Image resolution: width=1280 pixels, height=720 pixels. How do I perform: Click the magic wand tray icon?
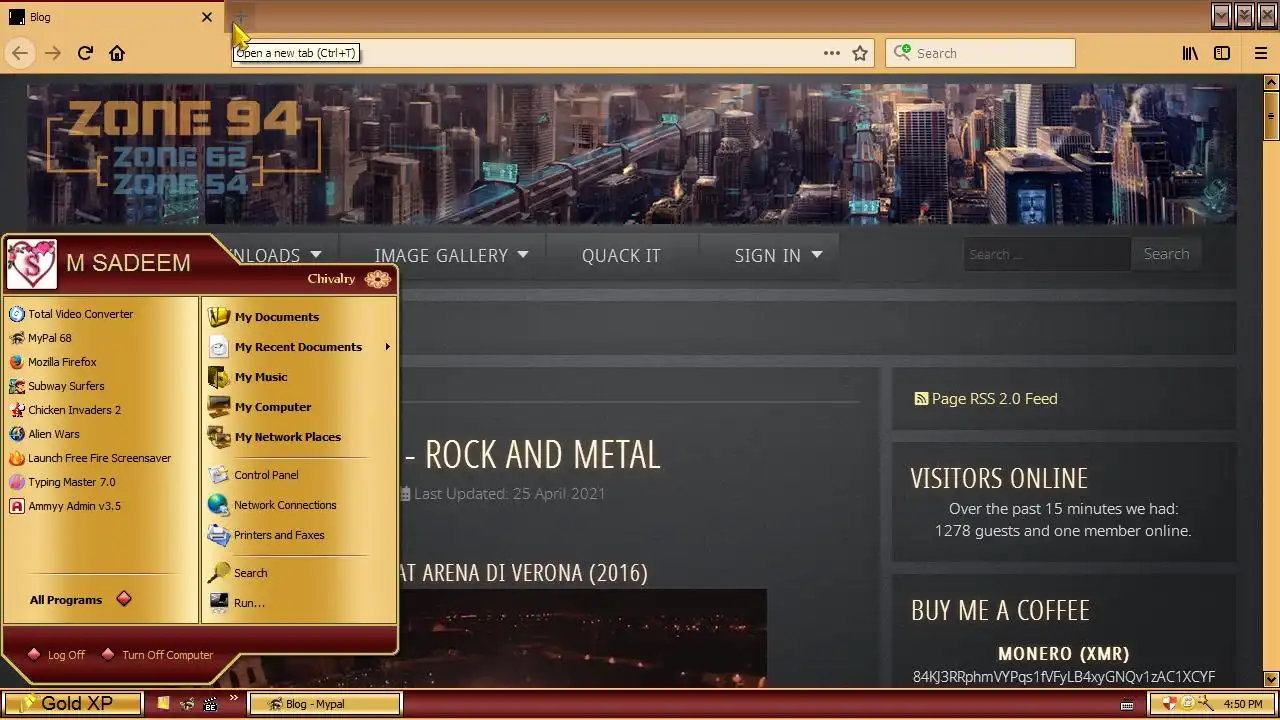[1205, 704]
